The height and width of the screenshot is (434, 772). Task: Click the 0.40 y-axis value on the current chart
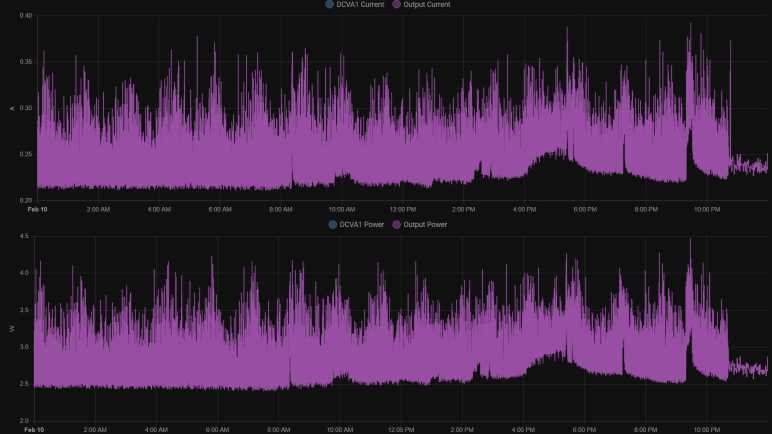(26, 16)
